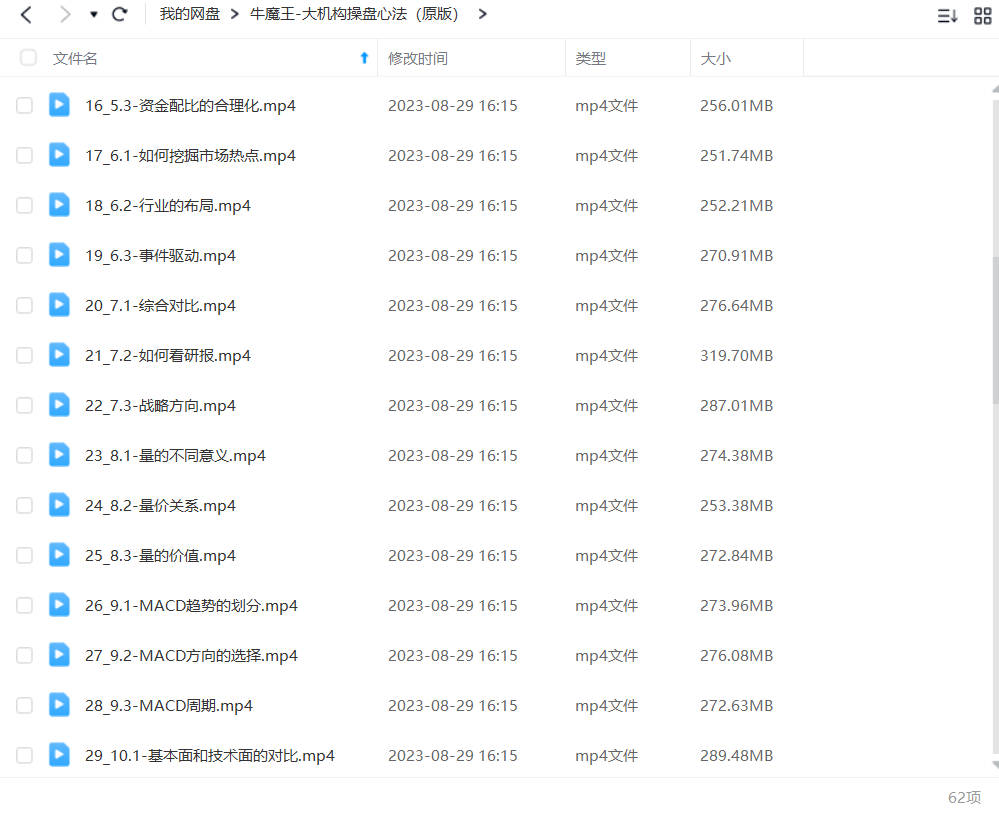Sort by 类型 column
This screenshot has width=999, height=815.
point(591,59)
